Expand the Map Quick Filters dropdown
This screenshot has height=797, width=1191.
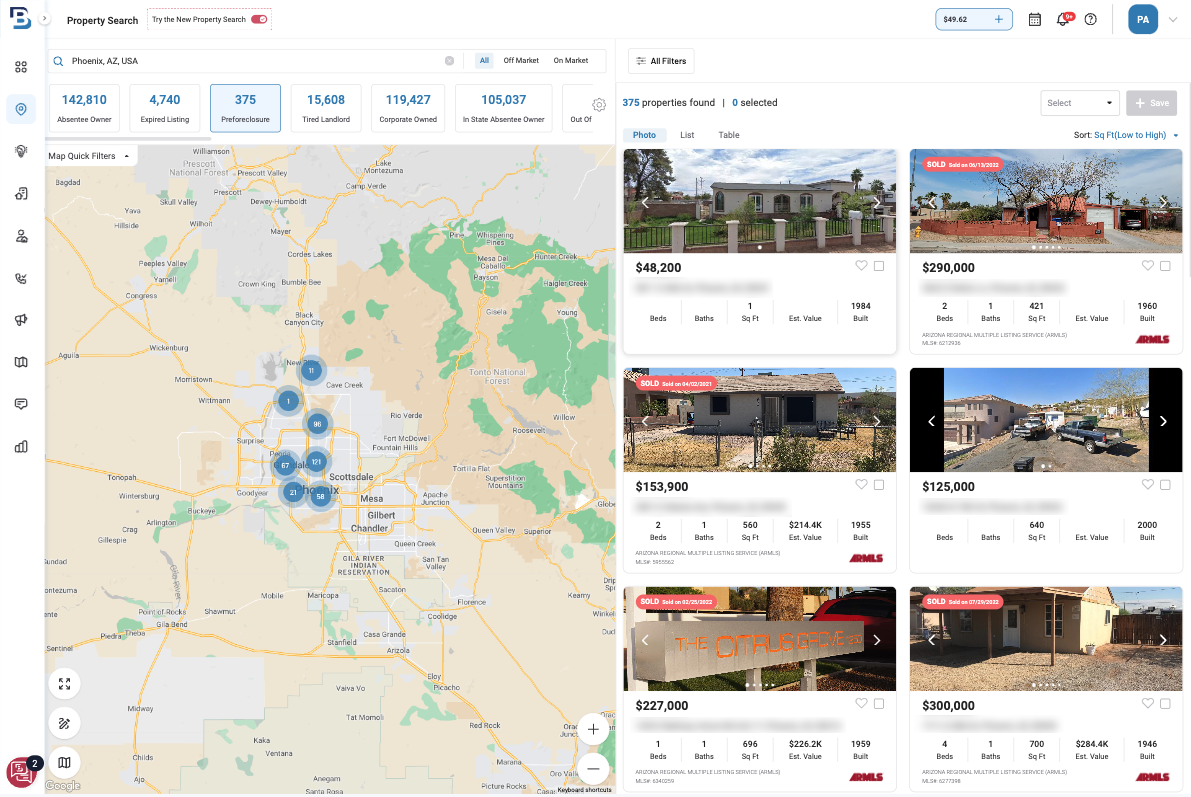coord(90,157)
